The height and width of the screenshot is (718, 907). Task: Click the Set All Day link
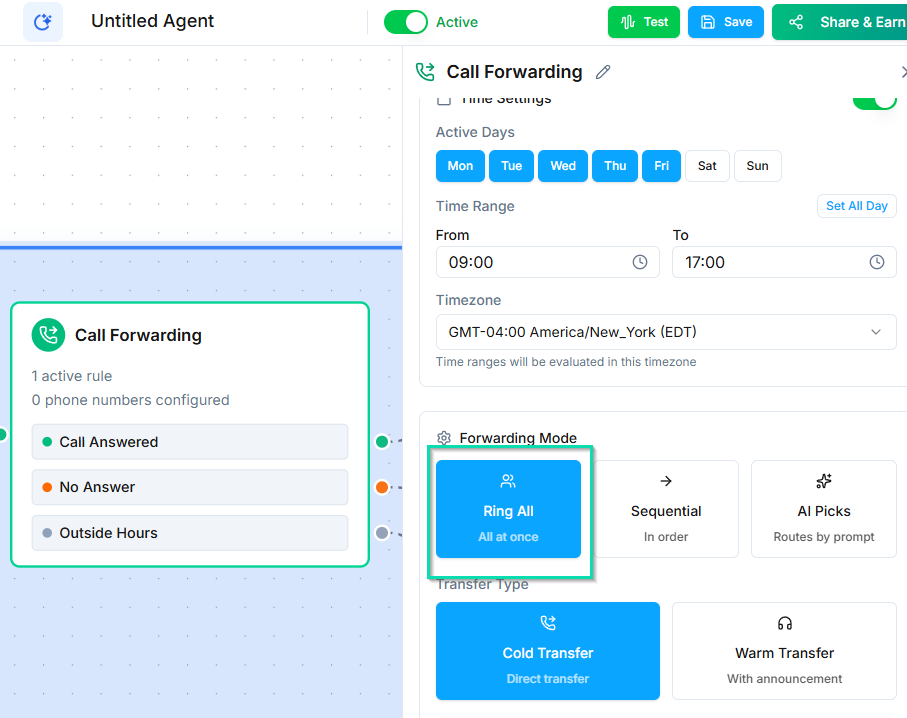856,206
